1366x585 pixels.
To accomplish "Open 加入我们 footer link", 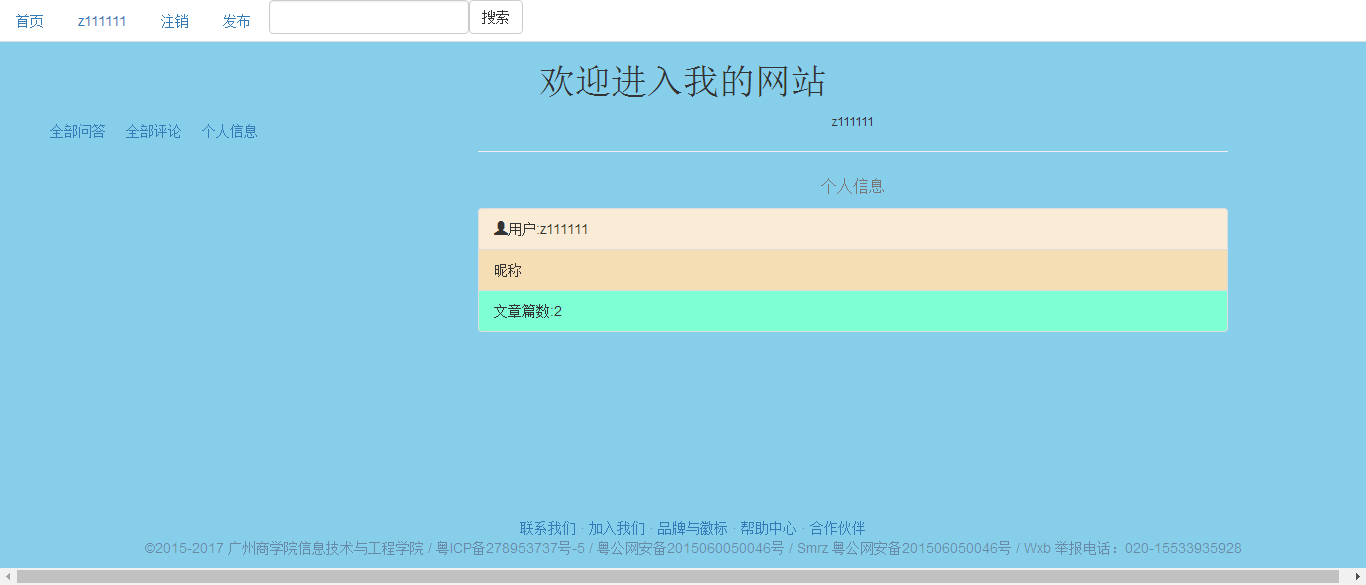I will pos(617,528).
